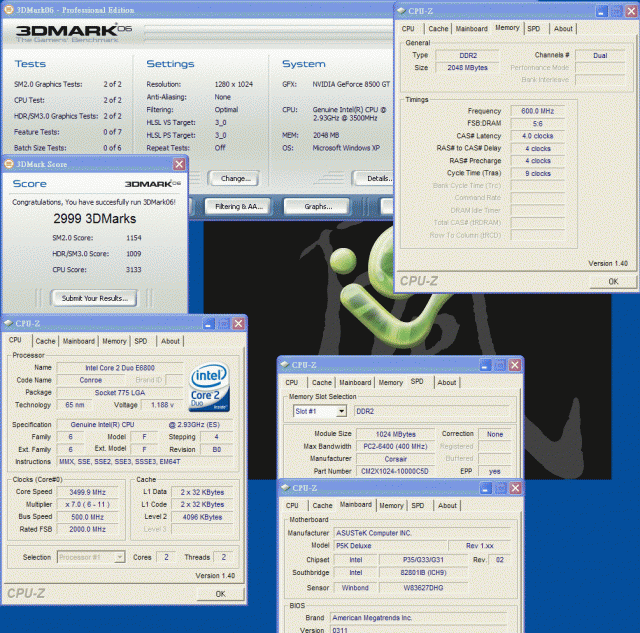Open SPD tab in CPU-Z Mainboard window
Viewport: 640px width, 633px height.
(418, 506)
